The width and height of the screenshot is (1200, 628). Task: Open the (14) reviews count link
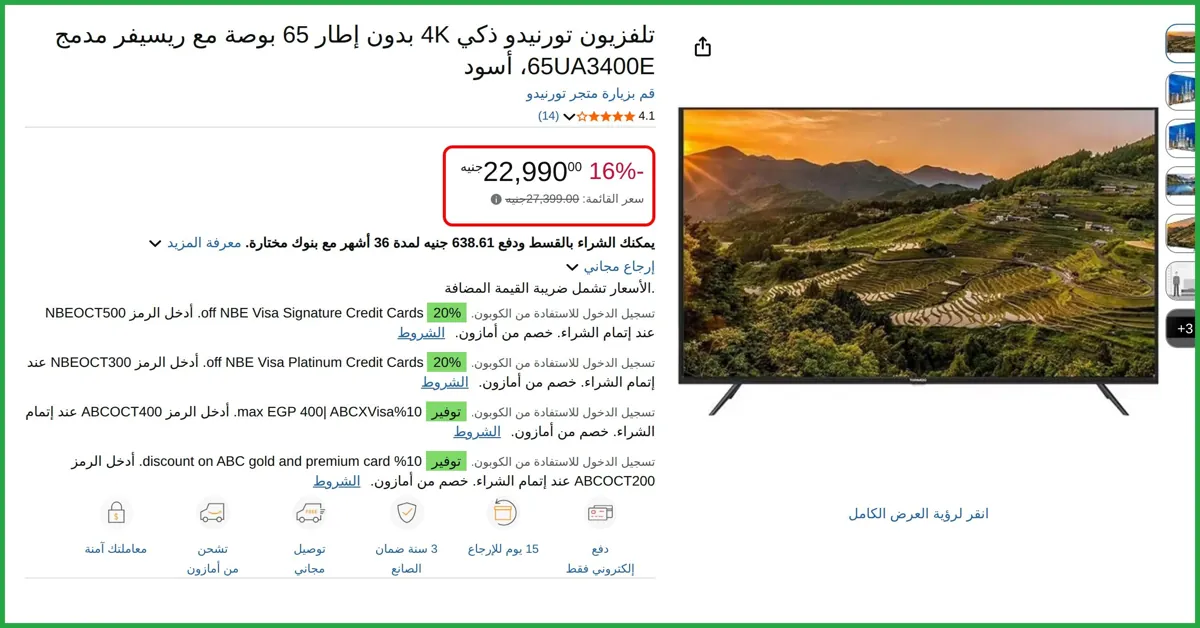[x=549, y=116]
